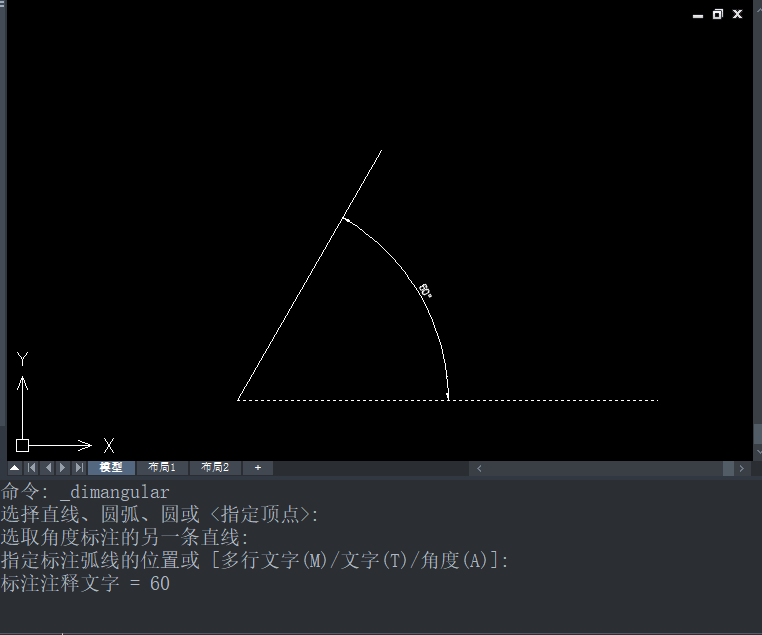Switch to the 模型 model tab
This screenshot has height=635, width=762.
[111, 467]
